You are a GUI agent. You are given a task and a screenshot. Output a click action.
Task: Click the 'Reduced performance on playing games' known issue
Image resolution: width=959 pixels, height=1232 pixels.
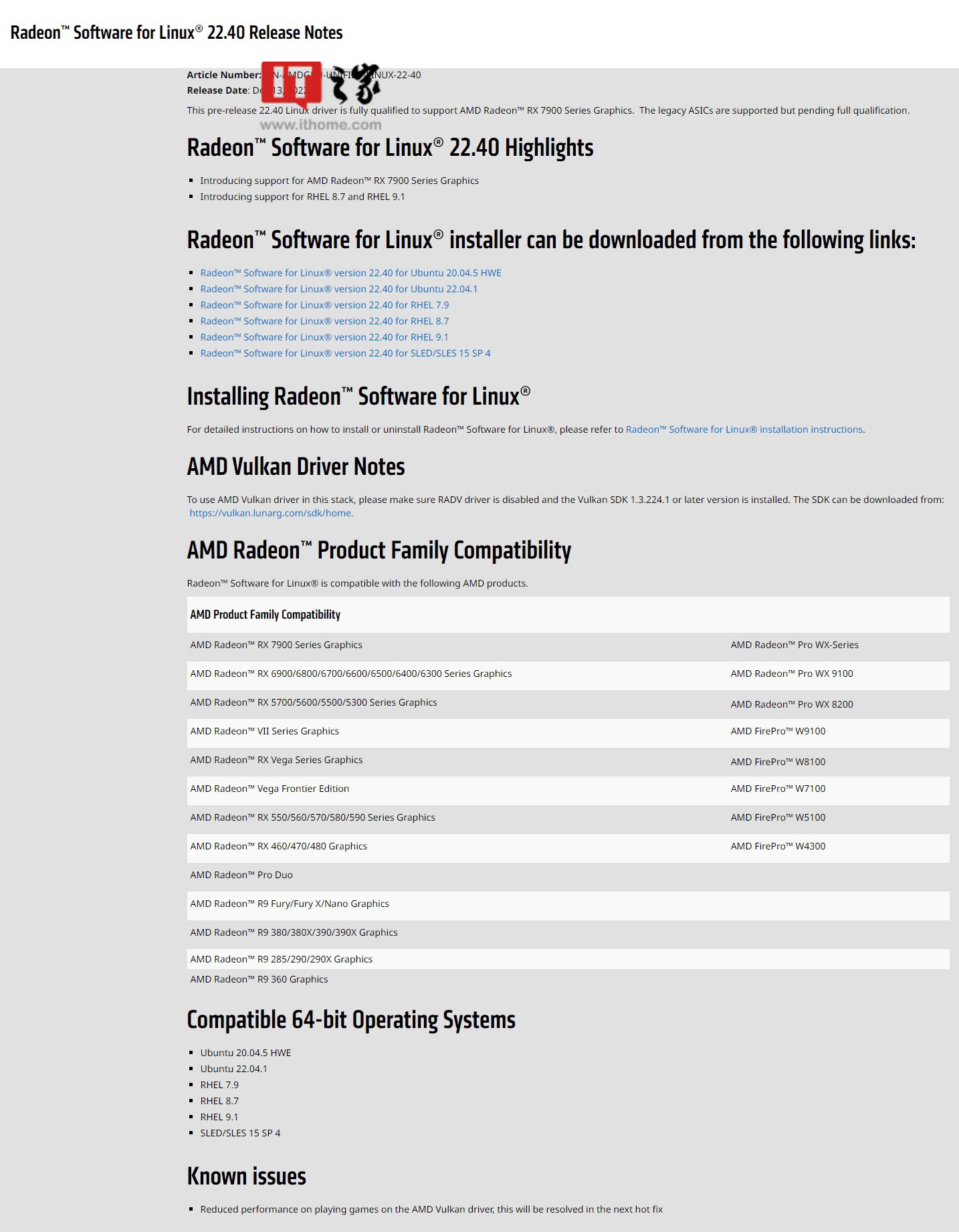pyautogui.click(x=431, y=1209)
